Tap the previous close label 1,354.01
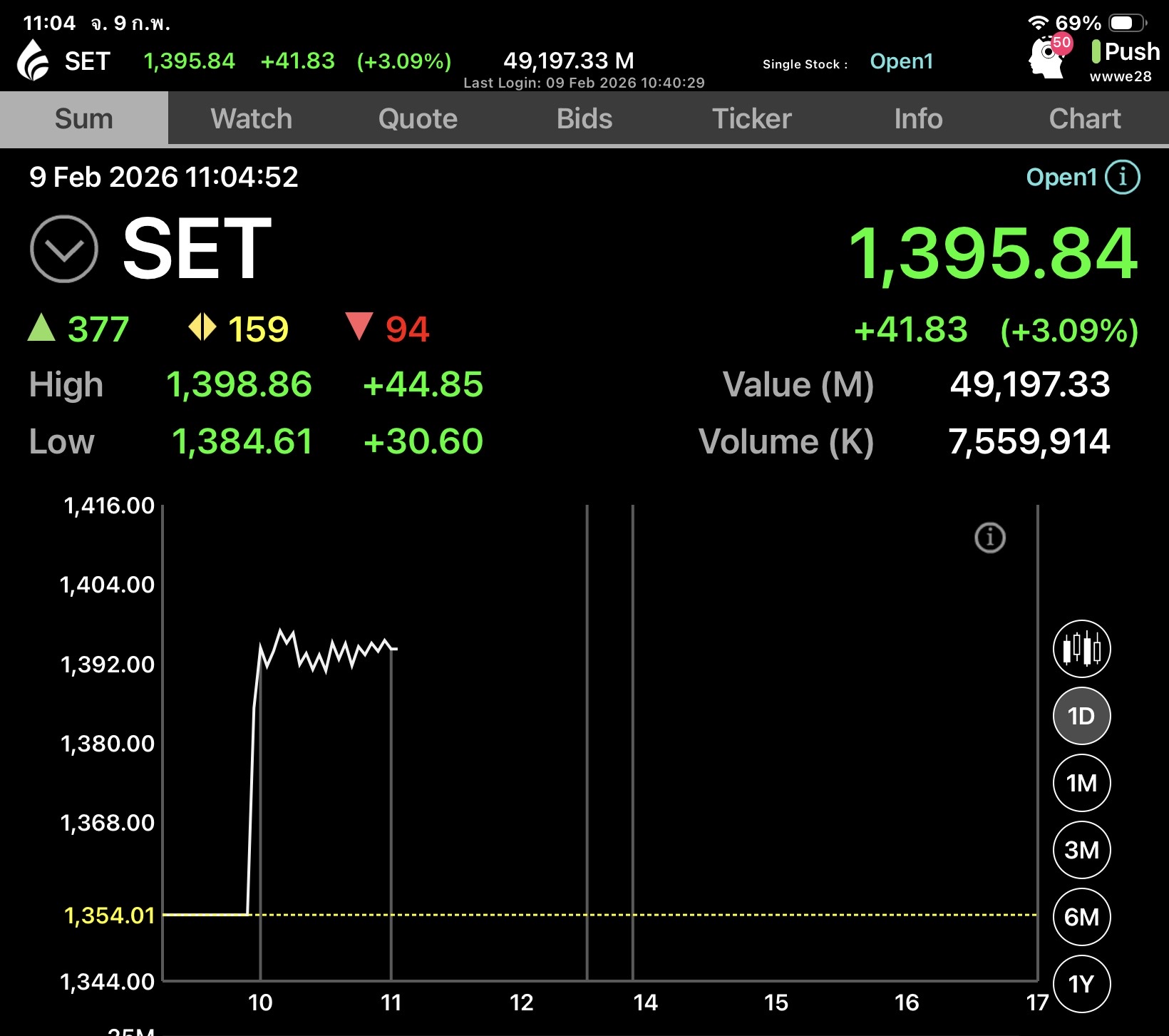Viewport: 1169px width, 1036px height. pos(109,916)
